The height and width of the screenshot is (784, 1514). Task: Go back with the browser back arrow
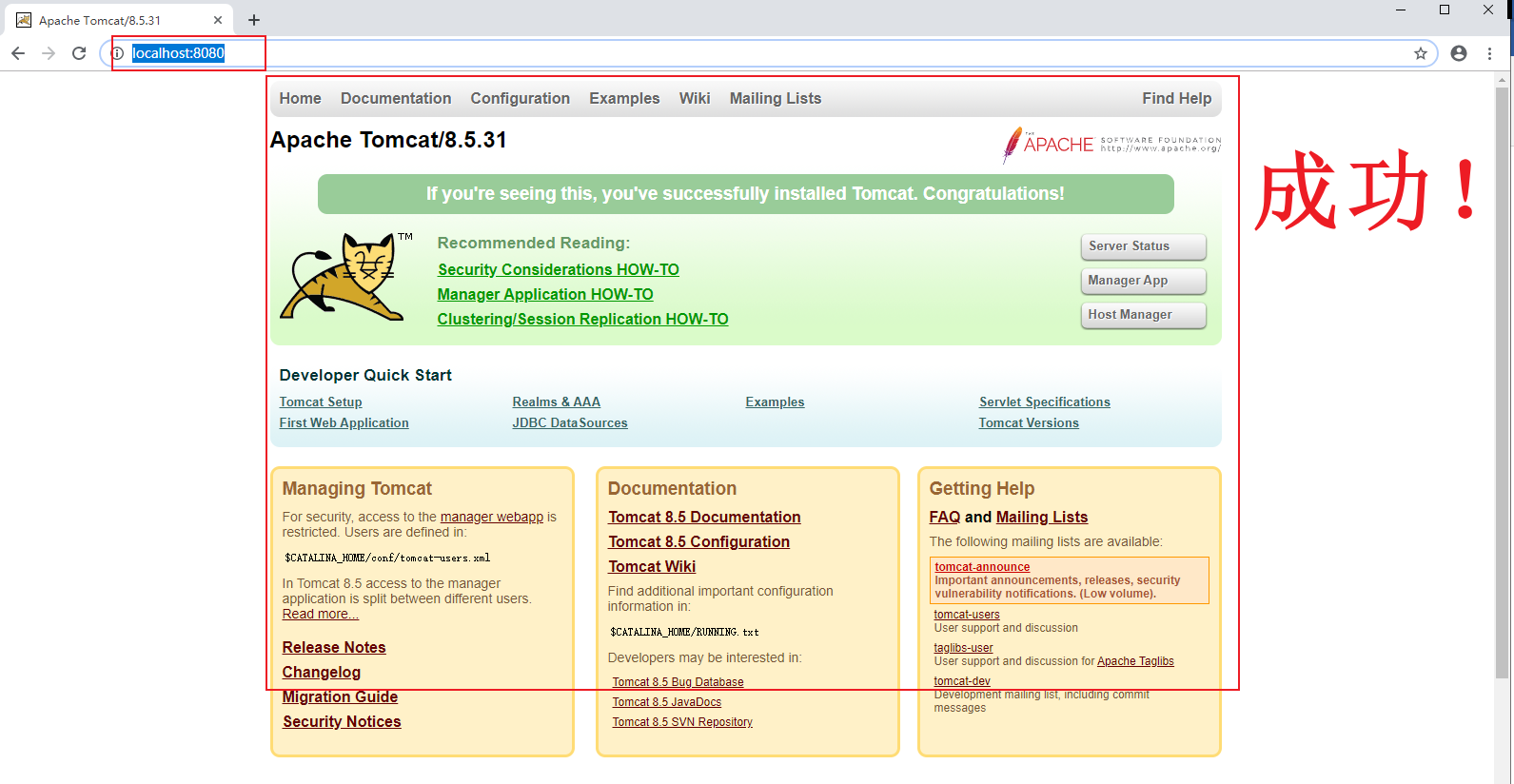[x=18, y=53]
